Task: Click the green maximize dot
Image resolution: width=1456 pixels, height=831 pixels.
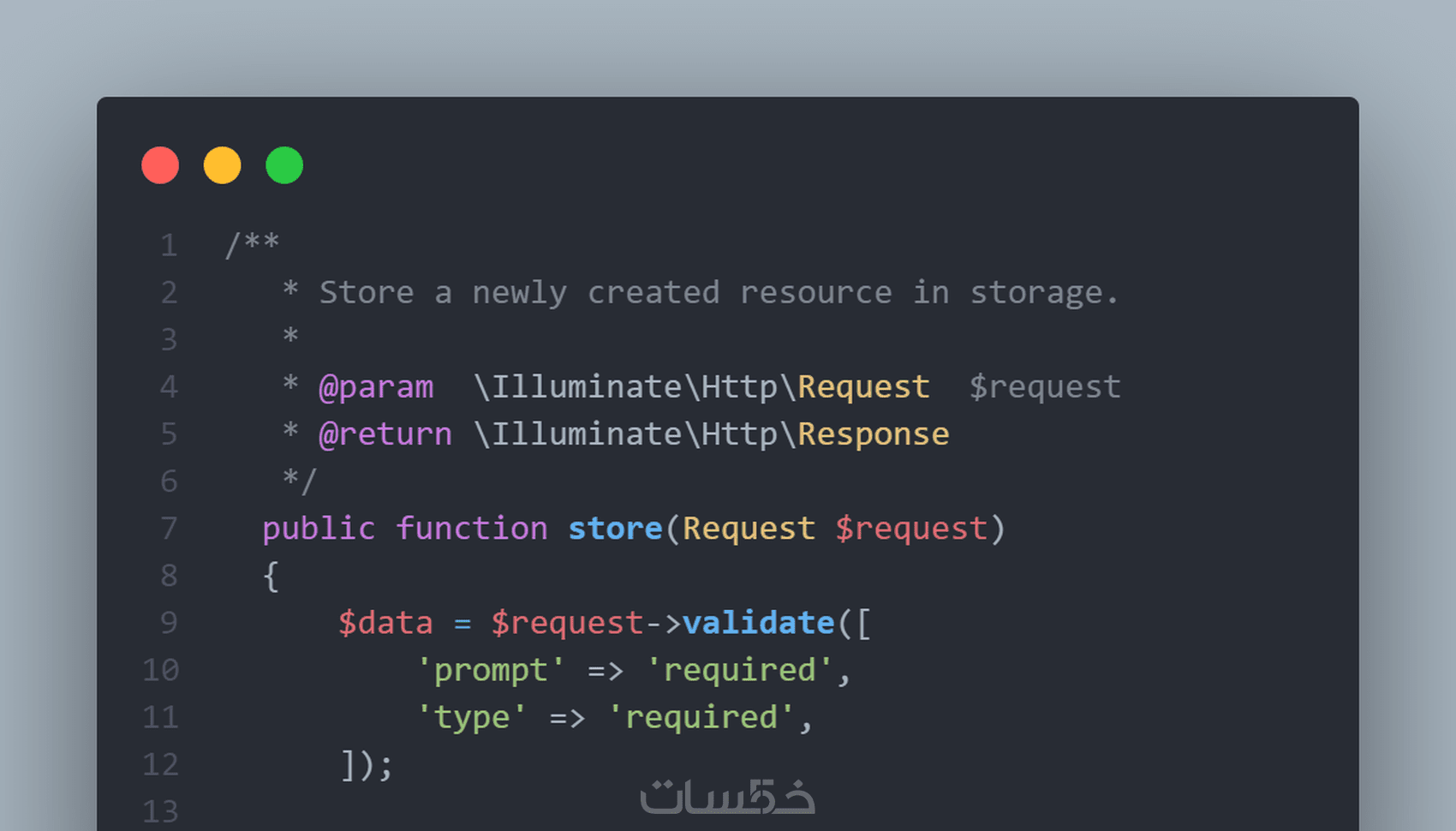Action: pyautogui.click(x=284, y=165)
